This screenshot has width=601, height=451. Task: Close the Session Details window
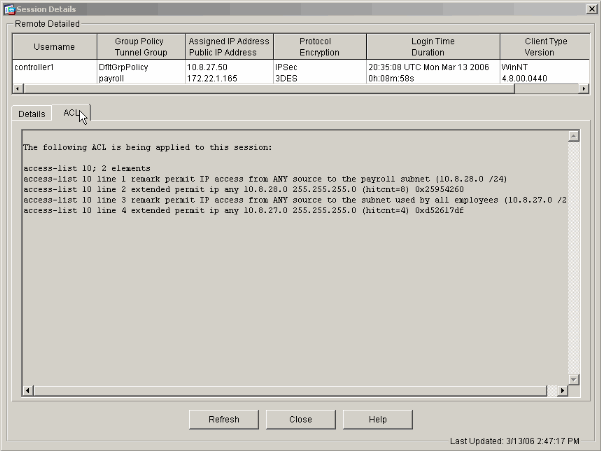point(592,9)
